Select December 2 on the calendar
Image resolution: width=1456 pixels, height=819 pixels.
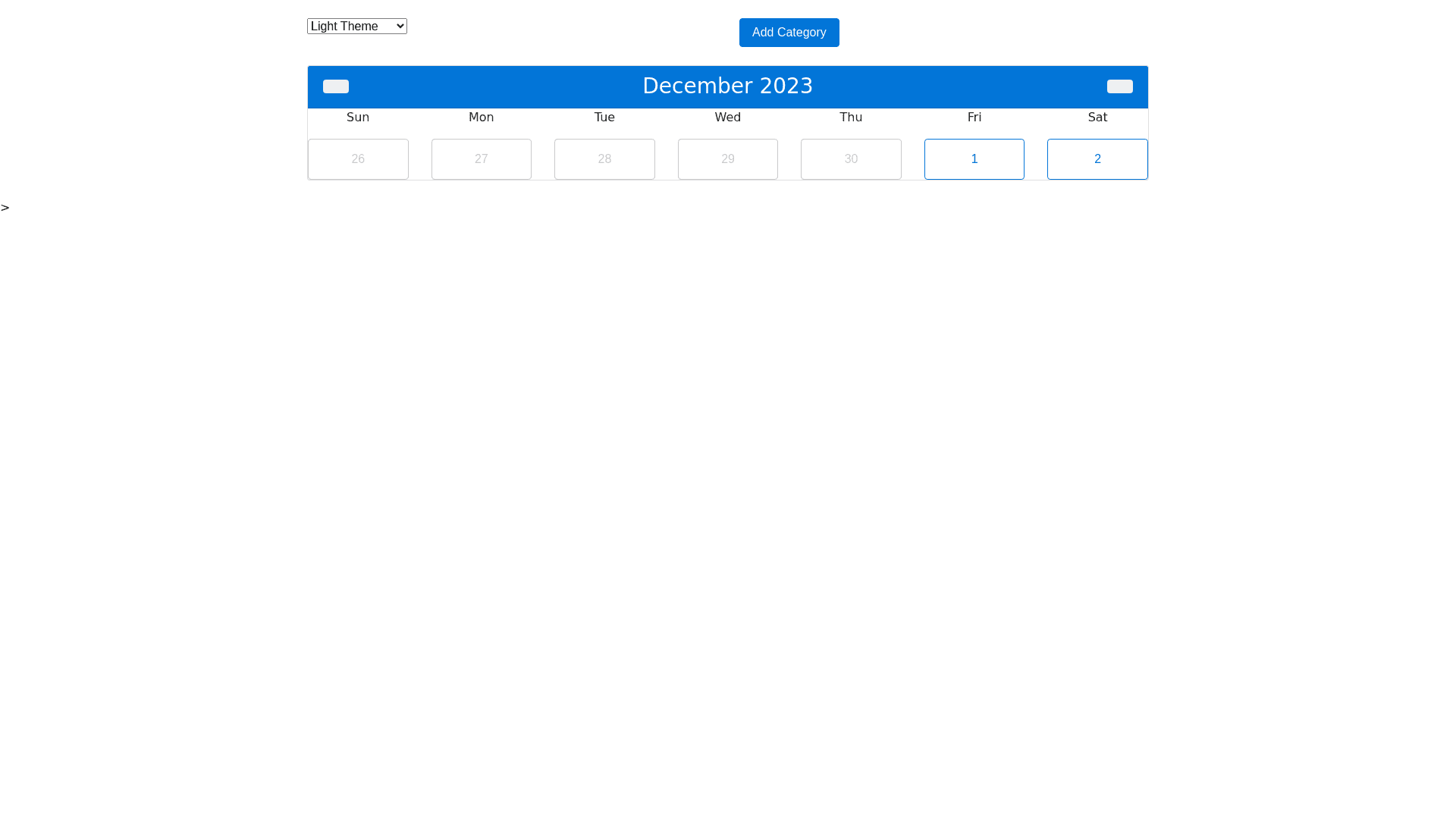(1097, 159)
